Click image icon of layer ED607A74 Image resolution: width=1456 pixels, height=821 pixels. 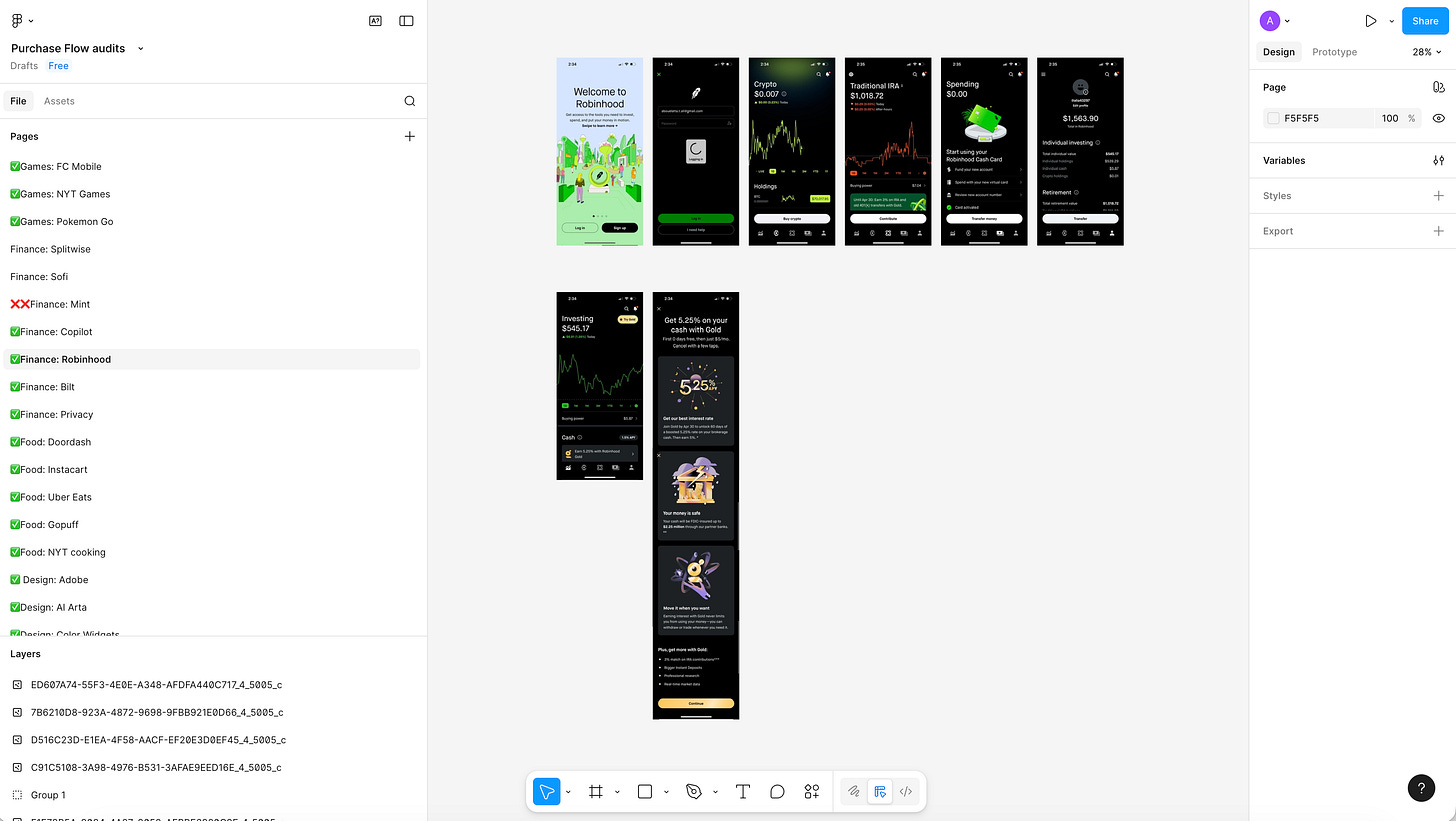pyautogui.click(x=17, y=685)
